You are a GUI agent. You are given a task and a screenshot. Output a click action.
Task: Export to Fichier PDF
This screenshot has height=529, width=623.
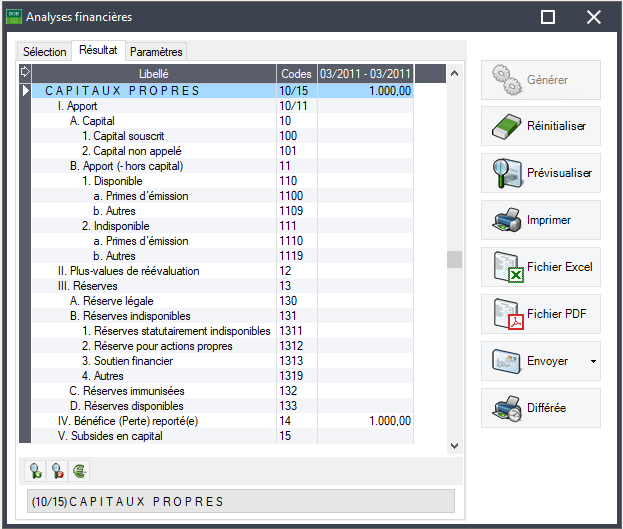[540, 315]
